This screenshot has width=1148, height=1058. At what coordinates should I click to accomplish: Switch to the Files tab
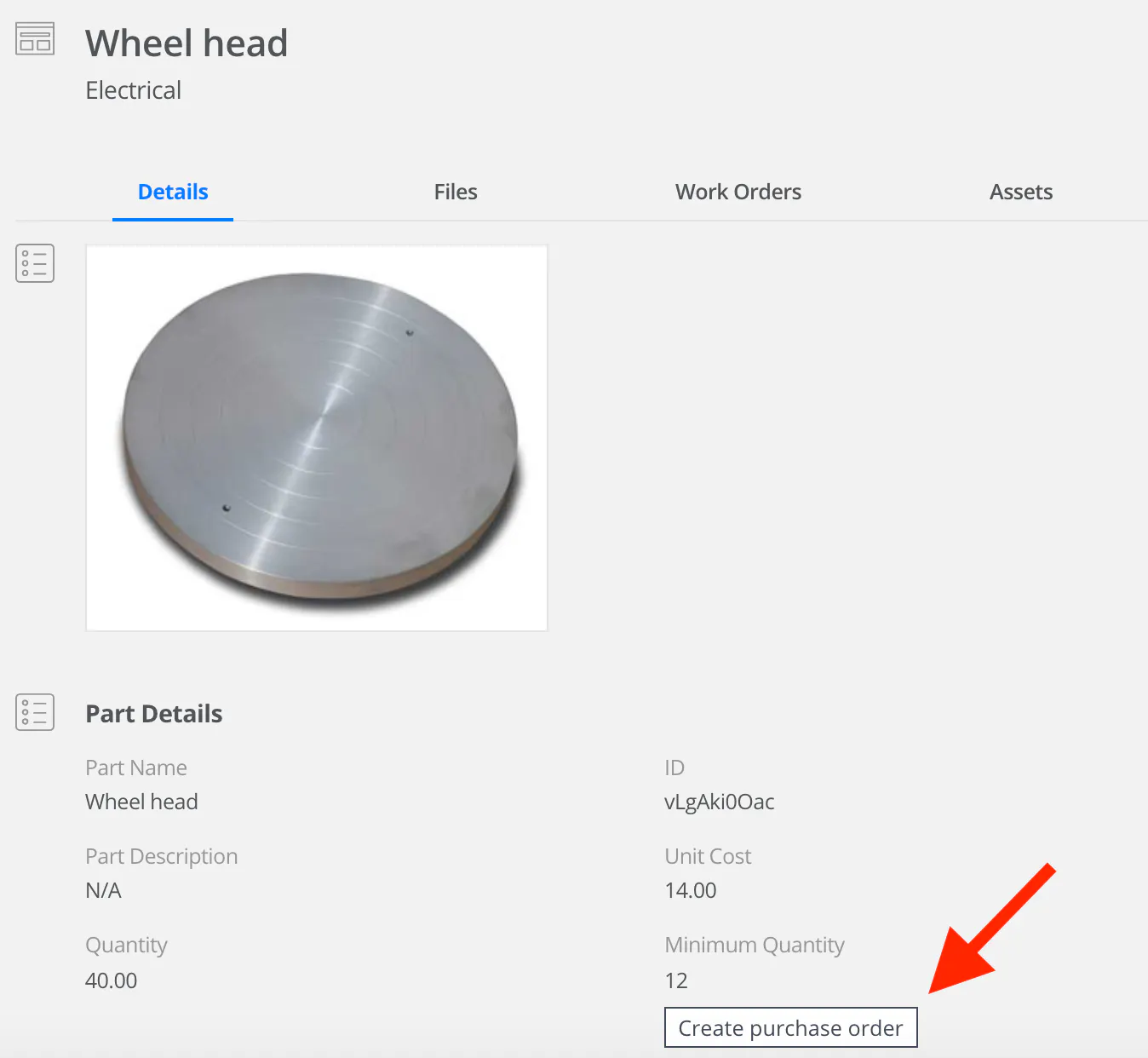pyautogui.click(x=455, y=192)
